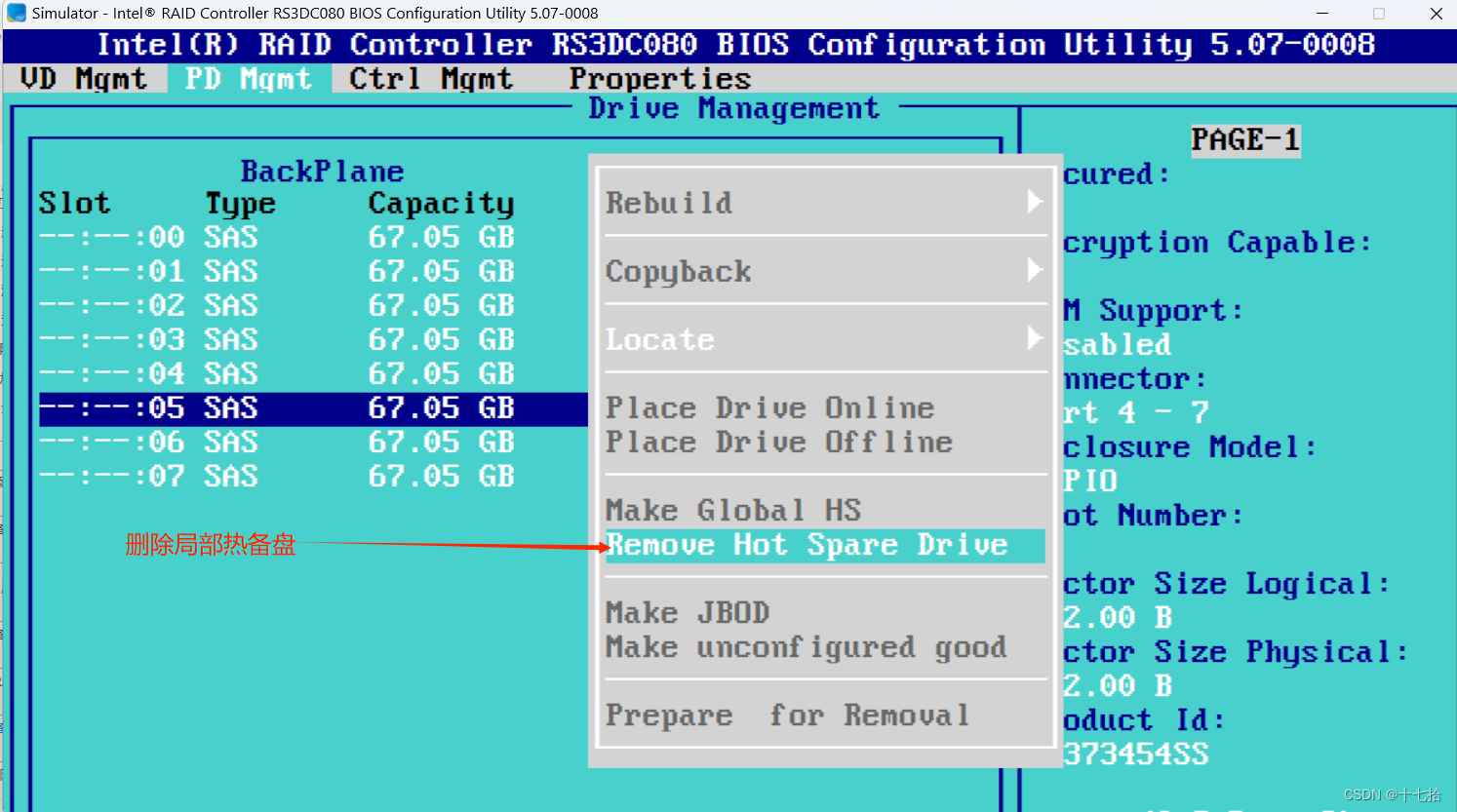Maximize the Simulator window
Viewport: 1457px width, 812px height.
point(1379,14)
